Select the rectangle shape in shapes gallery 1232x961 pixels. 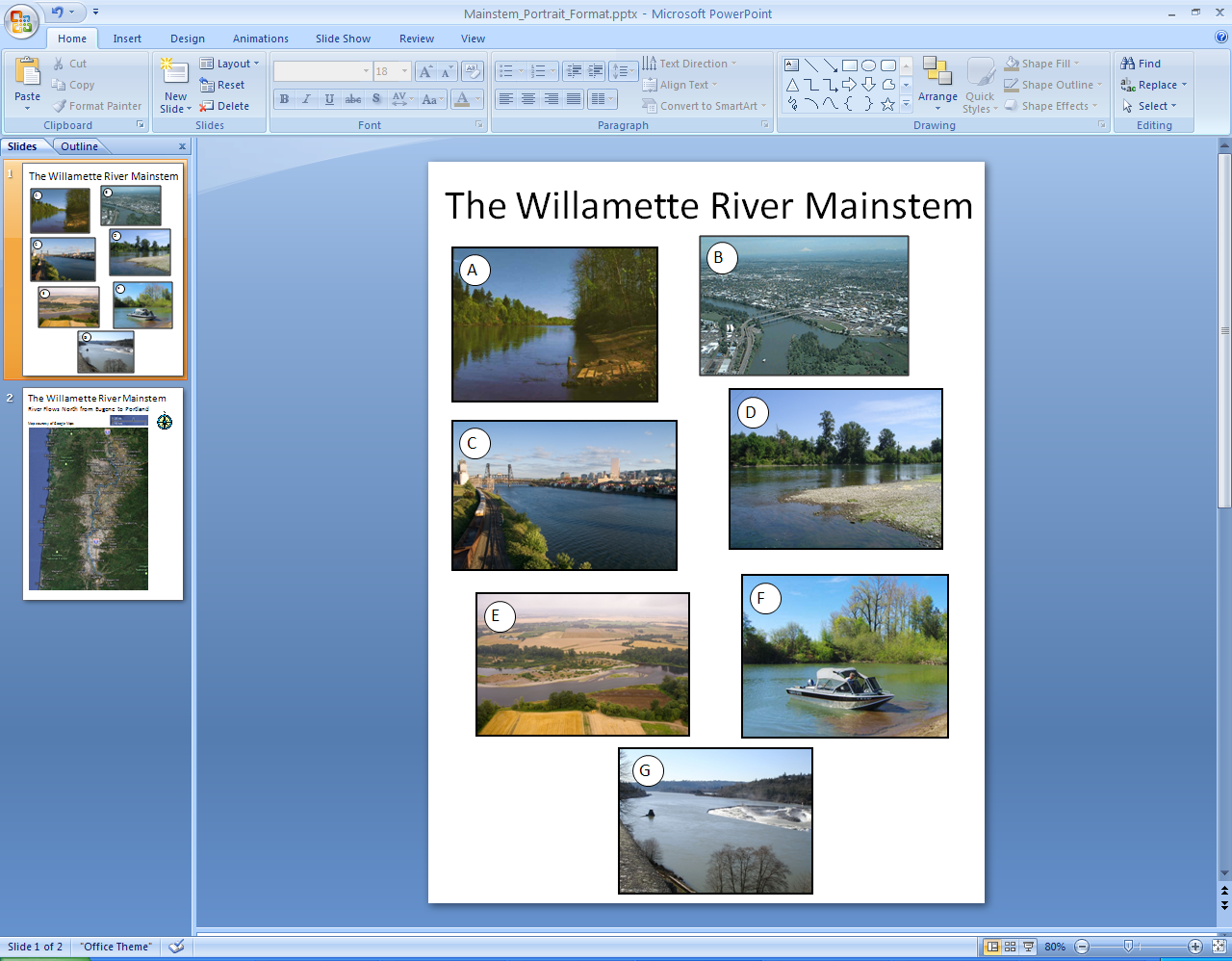coord(849,65)
